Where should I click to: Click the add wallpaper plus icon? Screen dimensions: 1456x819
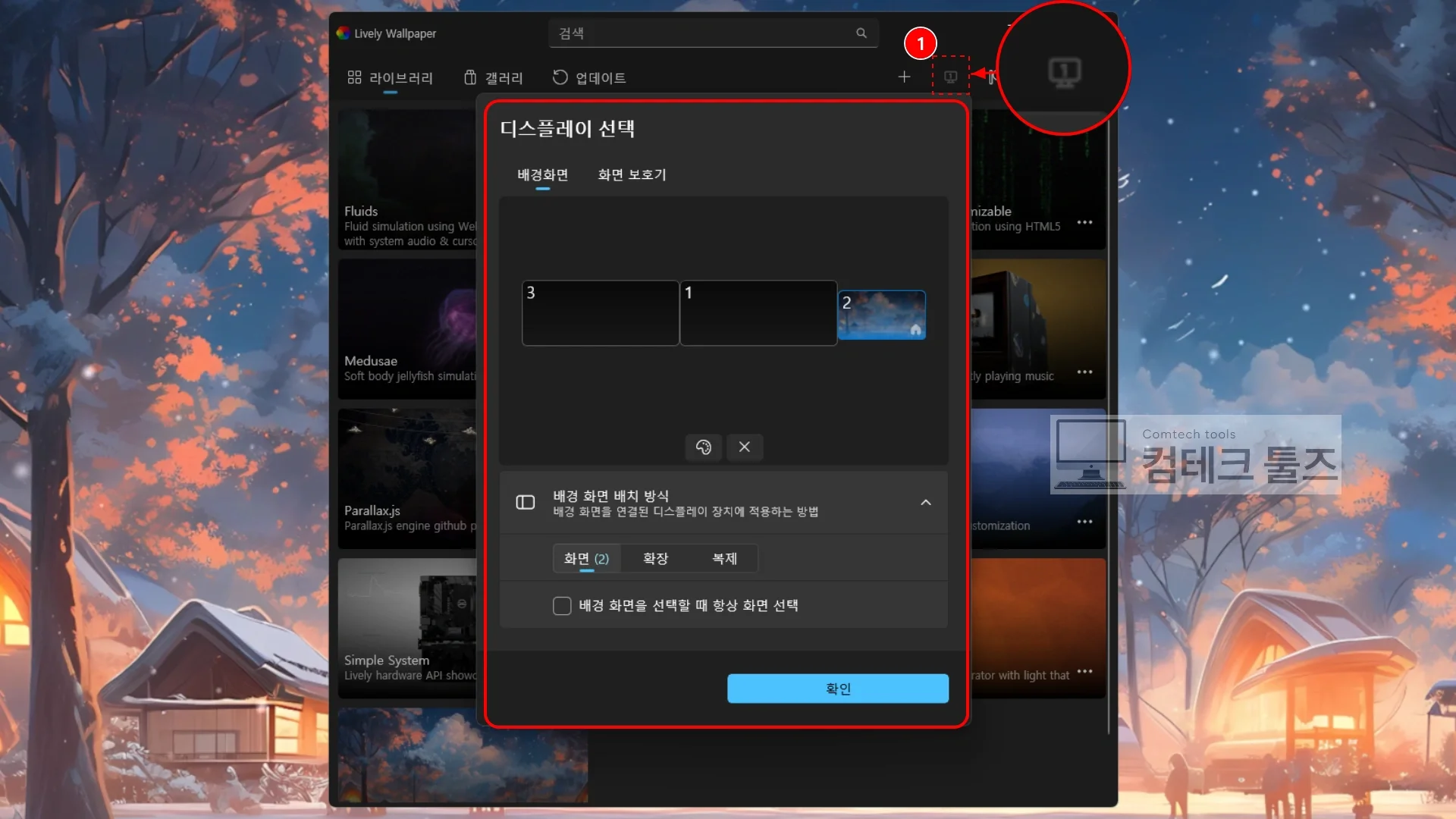904,77
